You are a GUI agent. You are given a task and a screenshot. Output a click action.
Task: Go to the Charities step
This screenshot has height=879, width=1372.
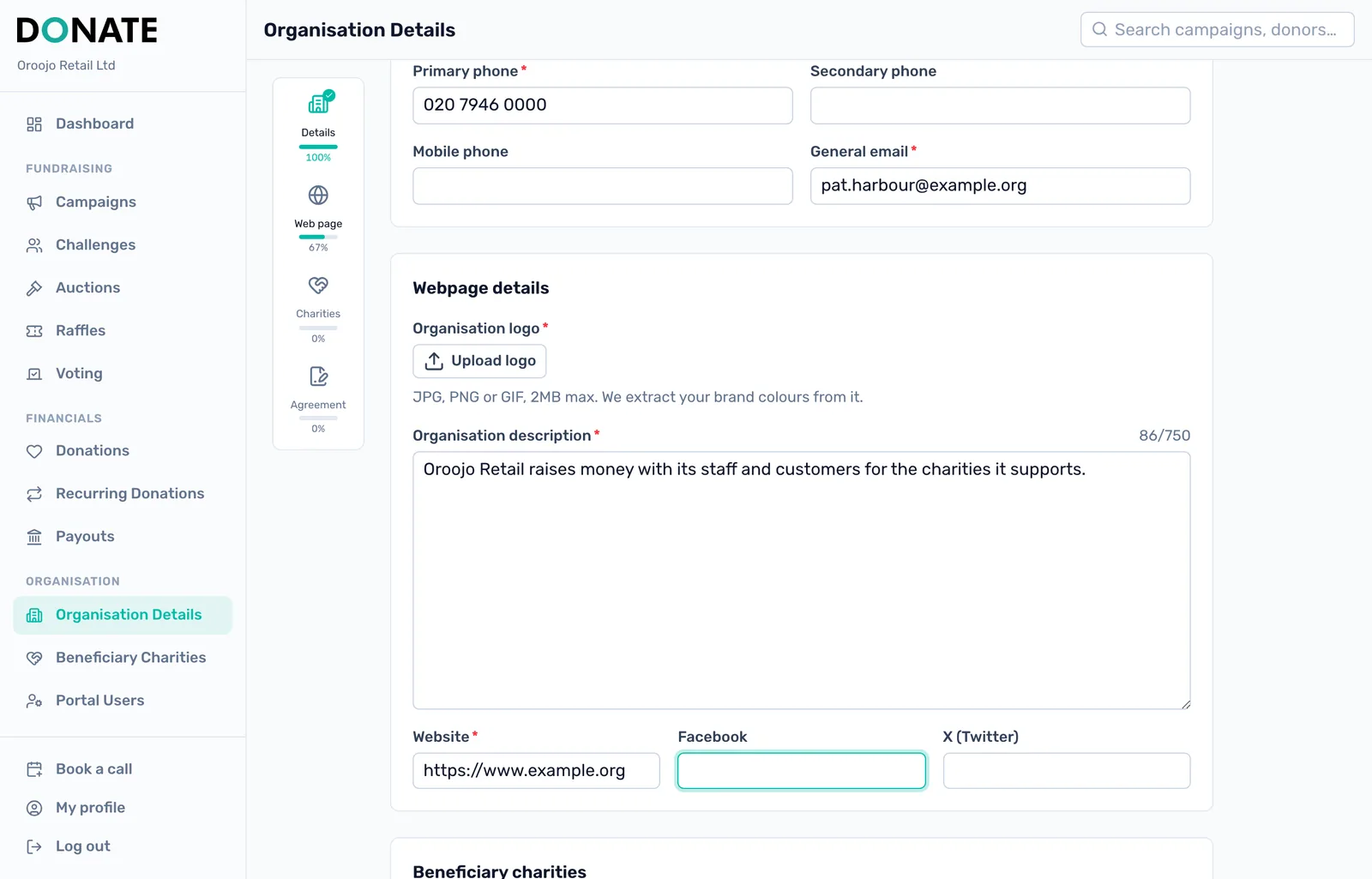(318, 308)
